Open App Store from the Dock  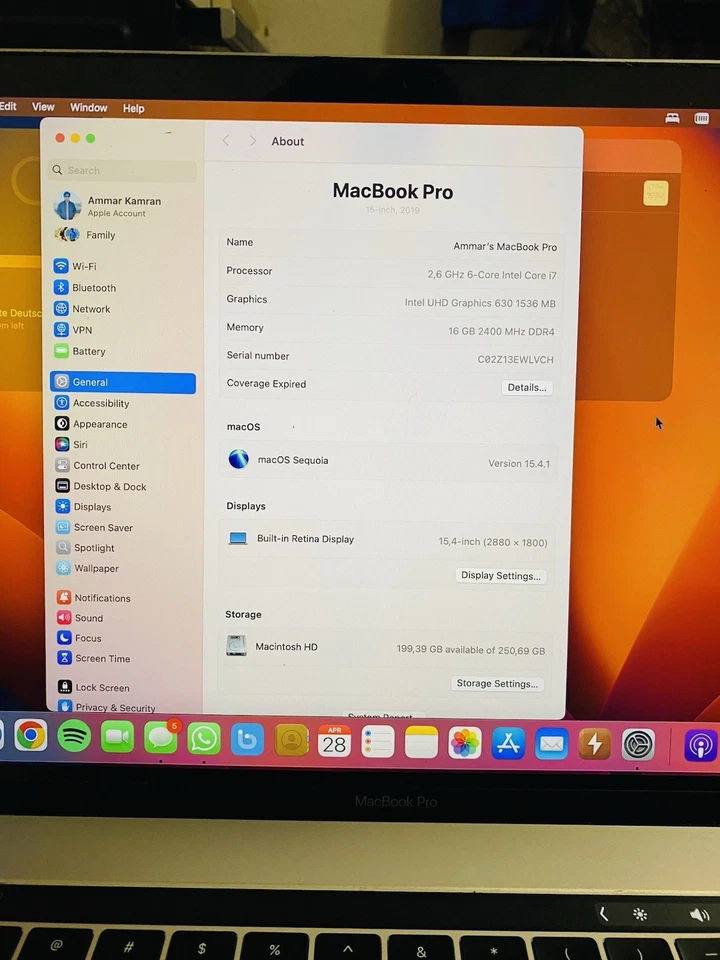click(508, 743)
